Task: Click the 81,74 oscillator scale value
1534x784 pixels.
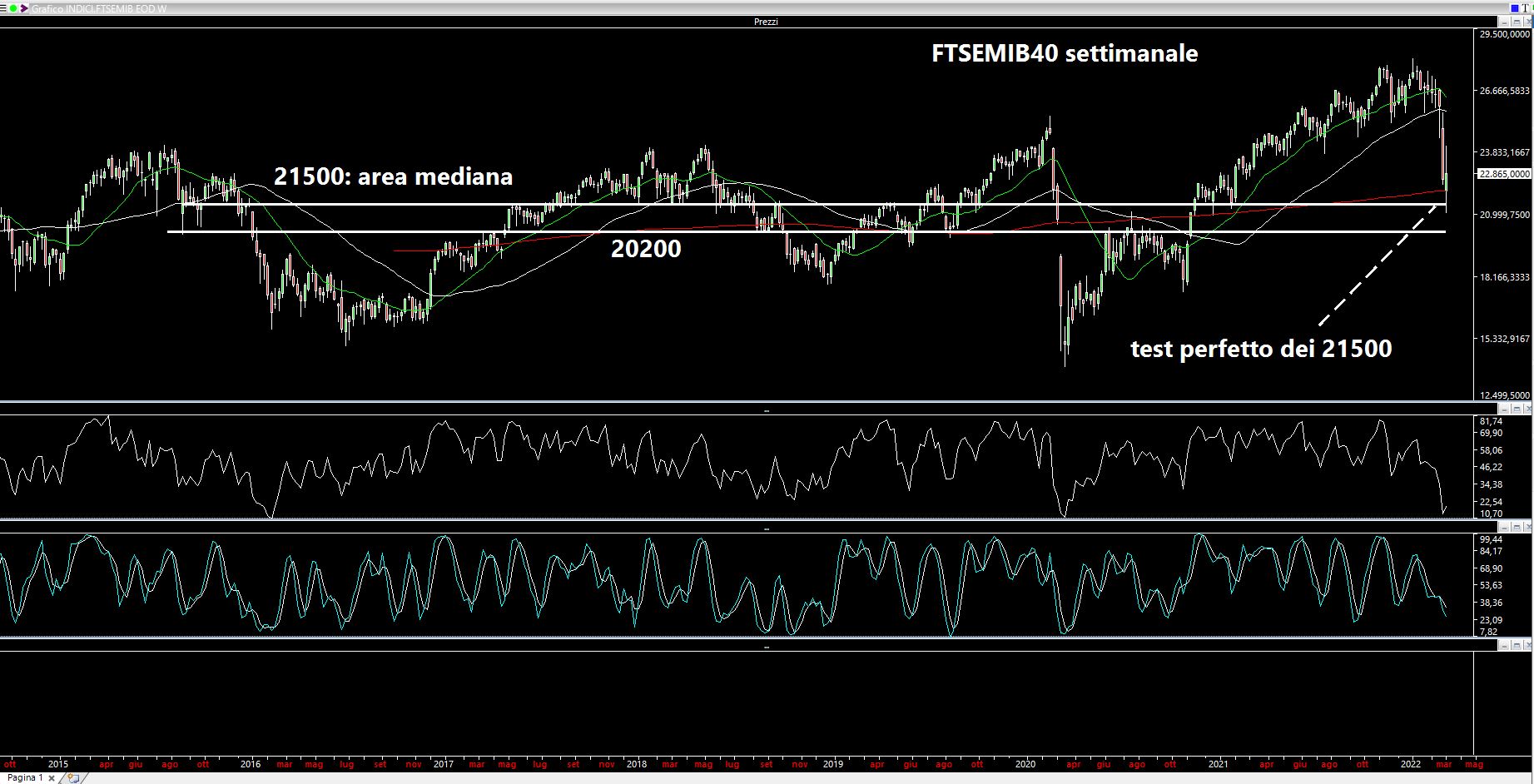Action: (x=1491, y=422)
